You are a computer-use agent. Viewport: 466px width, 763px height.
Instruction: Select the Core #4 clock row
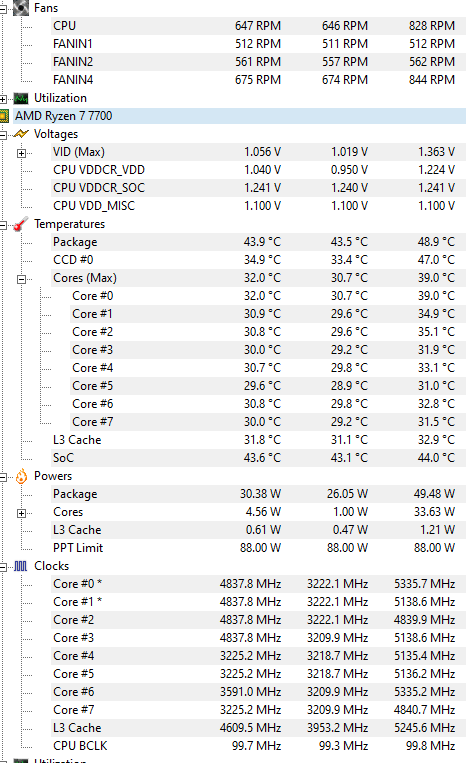pos(258,656)
